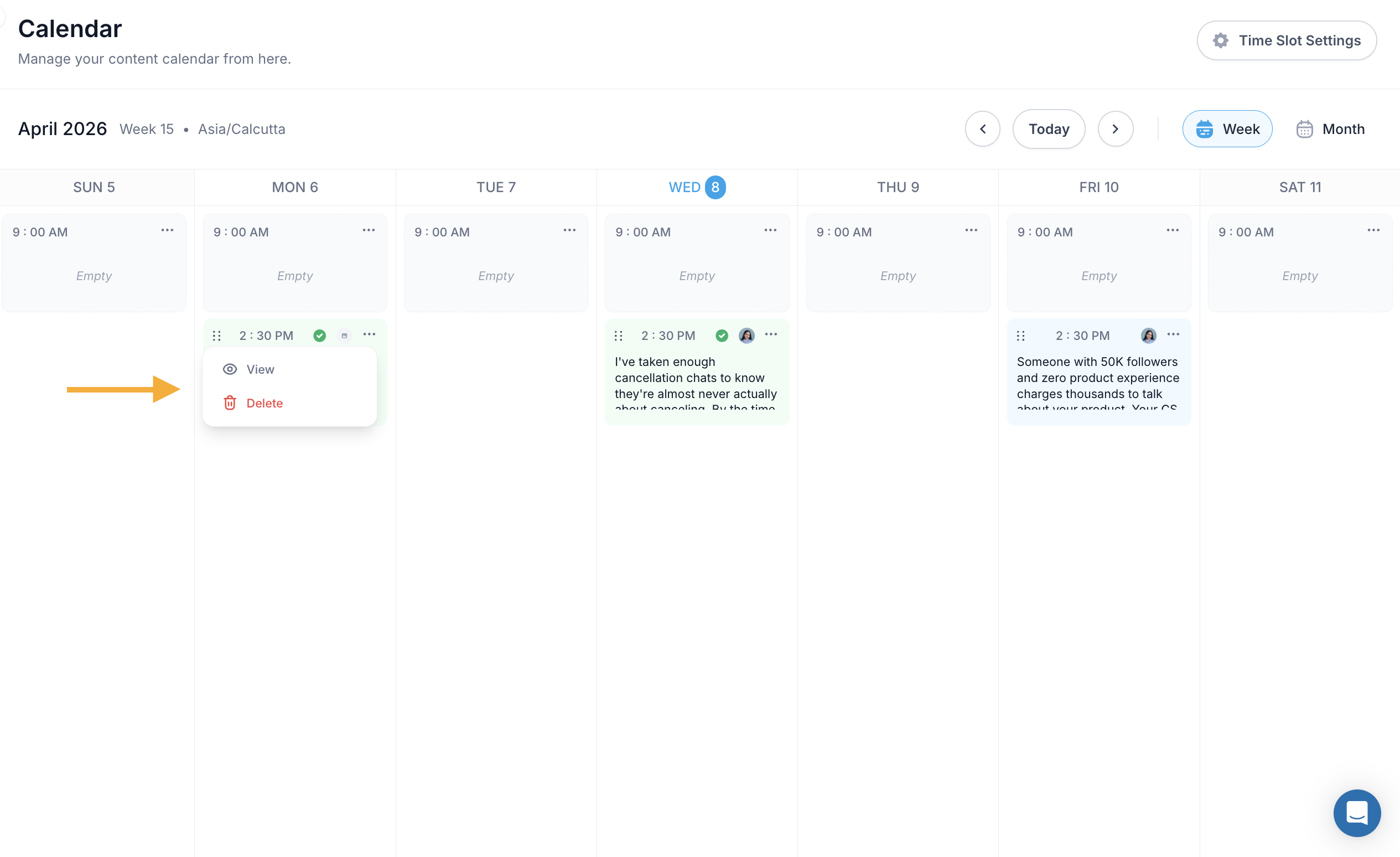Screen dimensions: 1400x857
Task: Click green check status on Monday's 2:30 PM post
Action: point(320,336)
